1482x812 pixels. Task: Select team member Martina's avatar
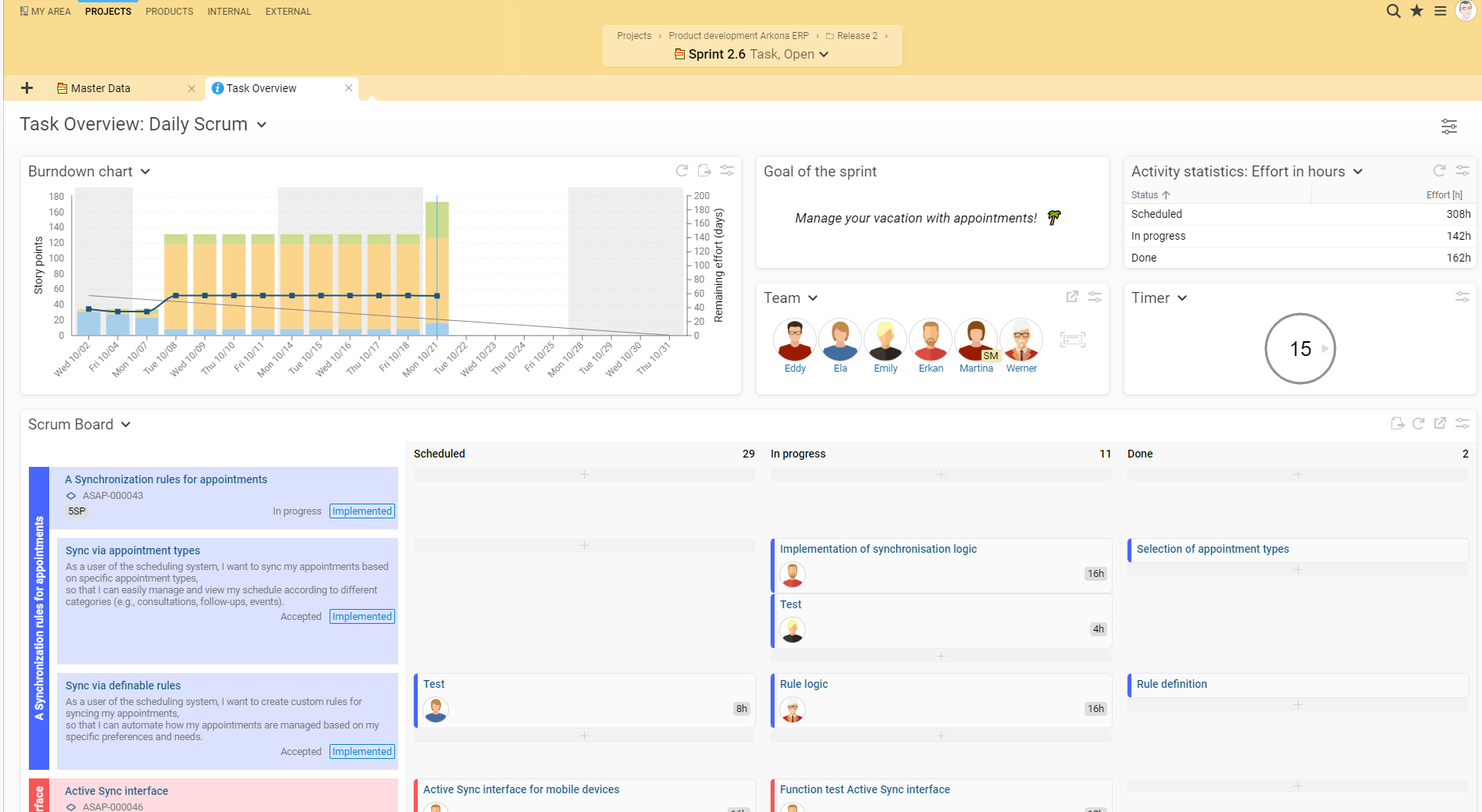pos(975,340)
